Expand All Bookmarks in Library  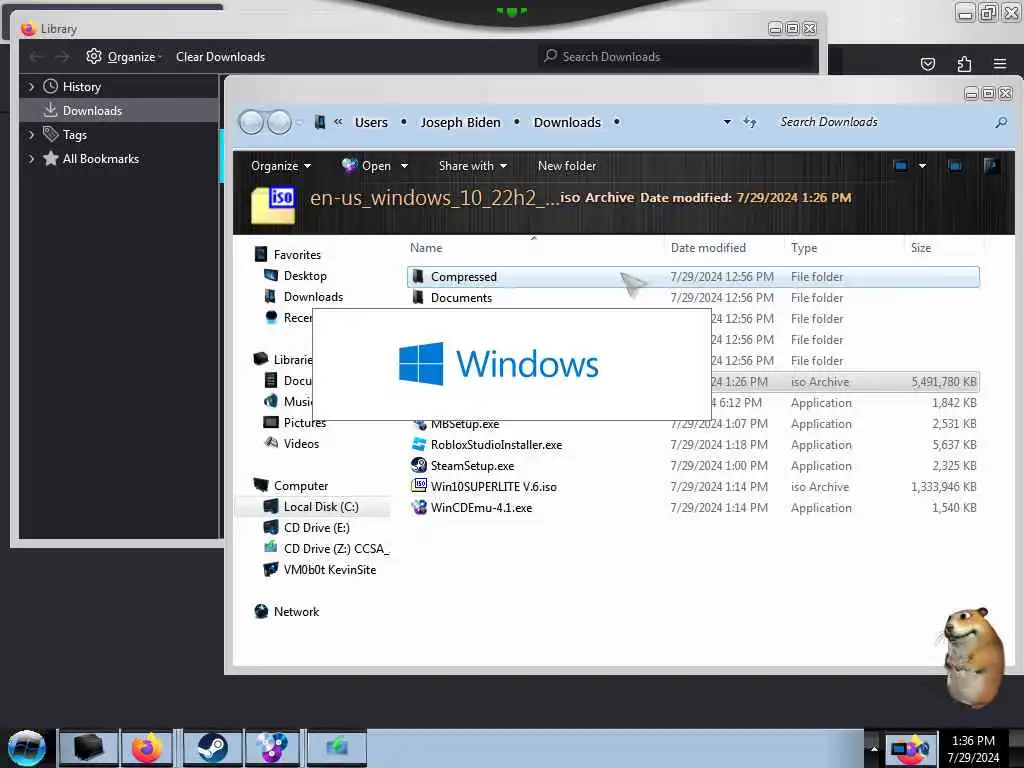coord(31,159)
